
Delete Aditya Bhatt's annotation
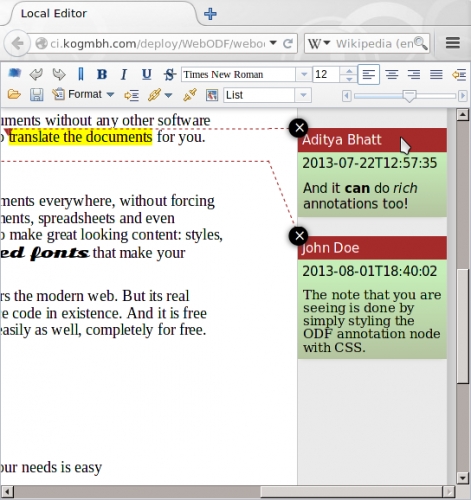tap(299, 128)
